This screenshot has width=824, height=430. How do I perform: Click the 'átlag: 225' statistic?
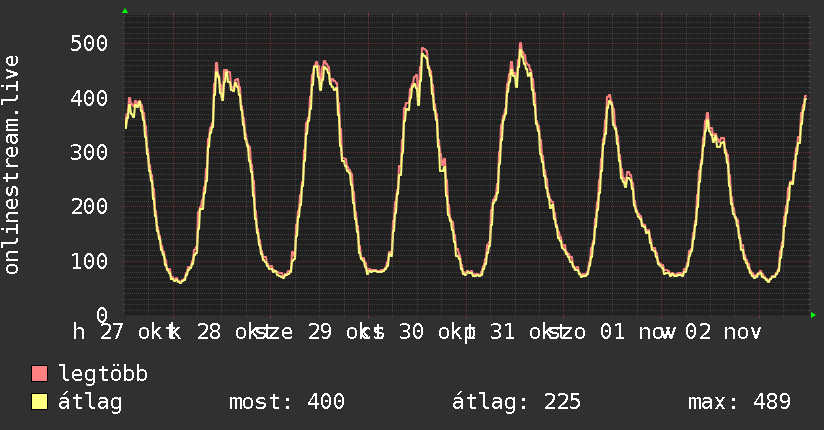[x=517, y=402]
